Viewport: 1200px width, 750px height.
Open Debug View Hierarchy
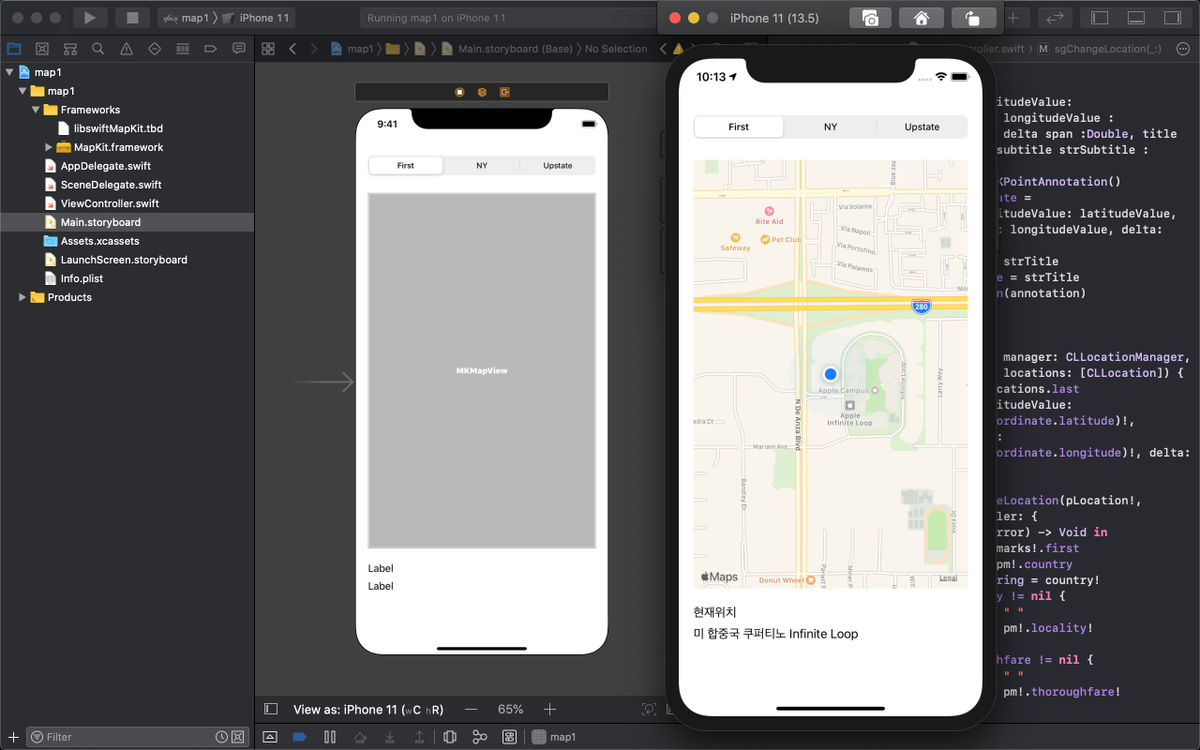click(x=450, y=737)
